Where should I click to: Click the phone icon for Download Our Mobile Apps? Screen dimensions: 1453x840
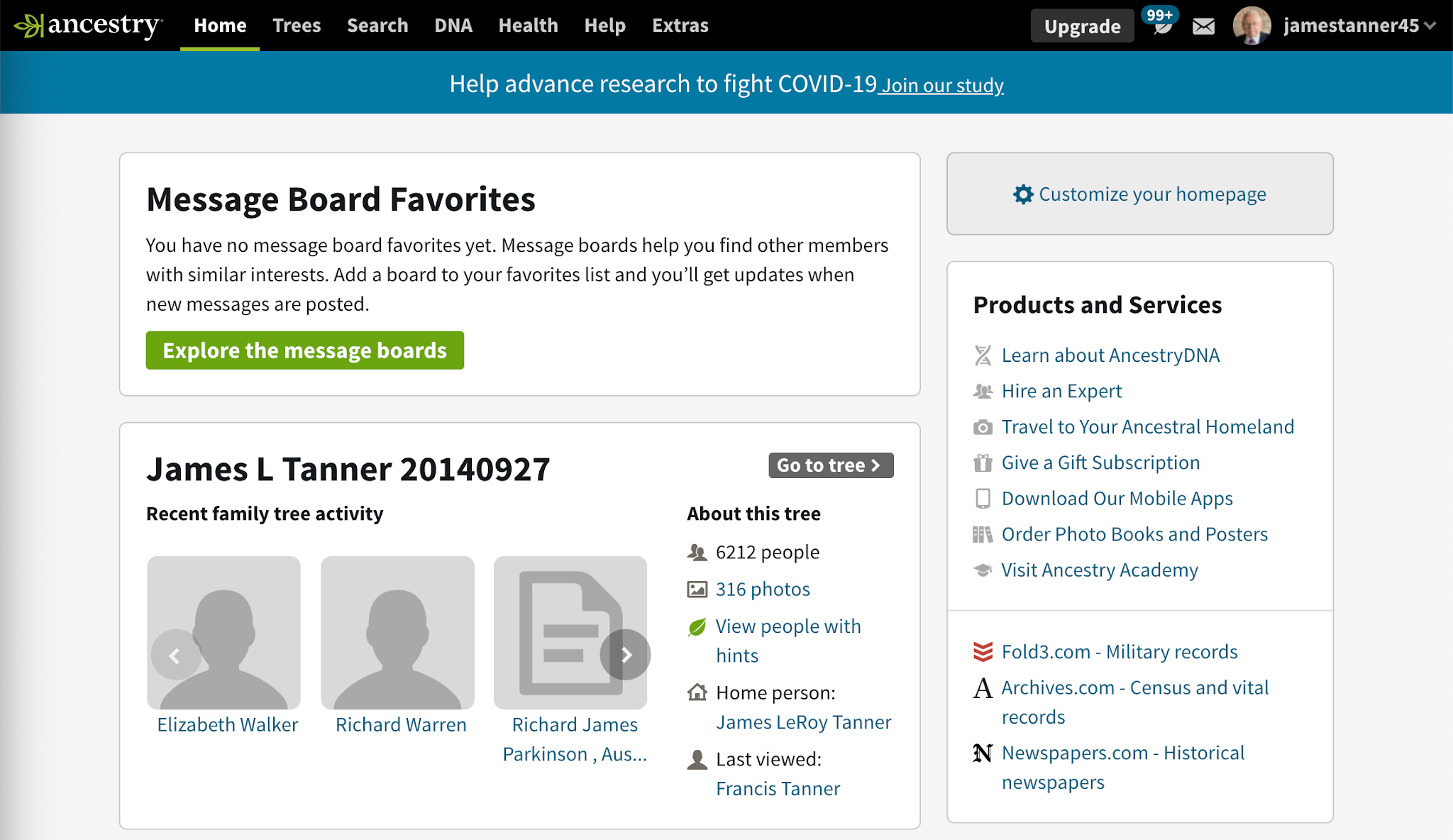[x=982, y=498]
